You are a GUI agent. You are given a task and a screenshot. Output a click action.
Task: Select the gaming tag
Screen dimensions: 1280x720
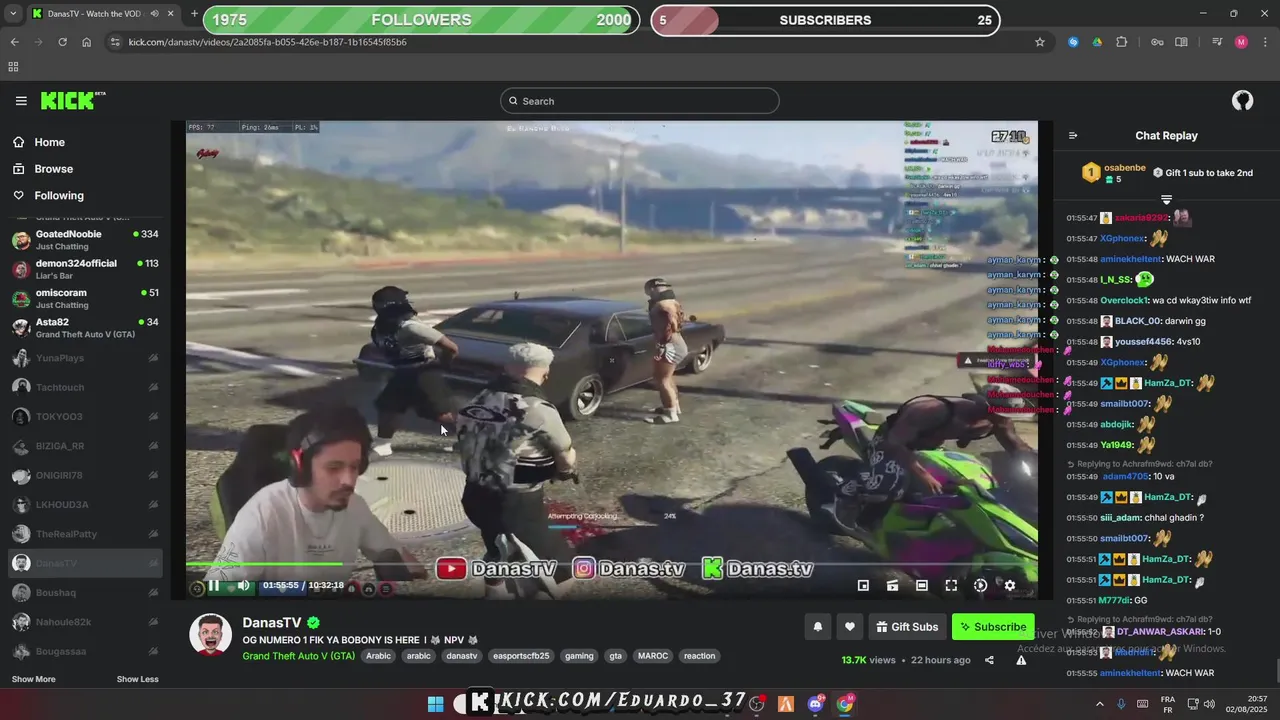[x=579, y=656]
